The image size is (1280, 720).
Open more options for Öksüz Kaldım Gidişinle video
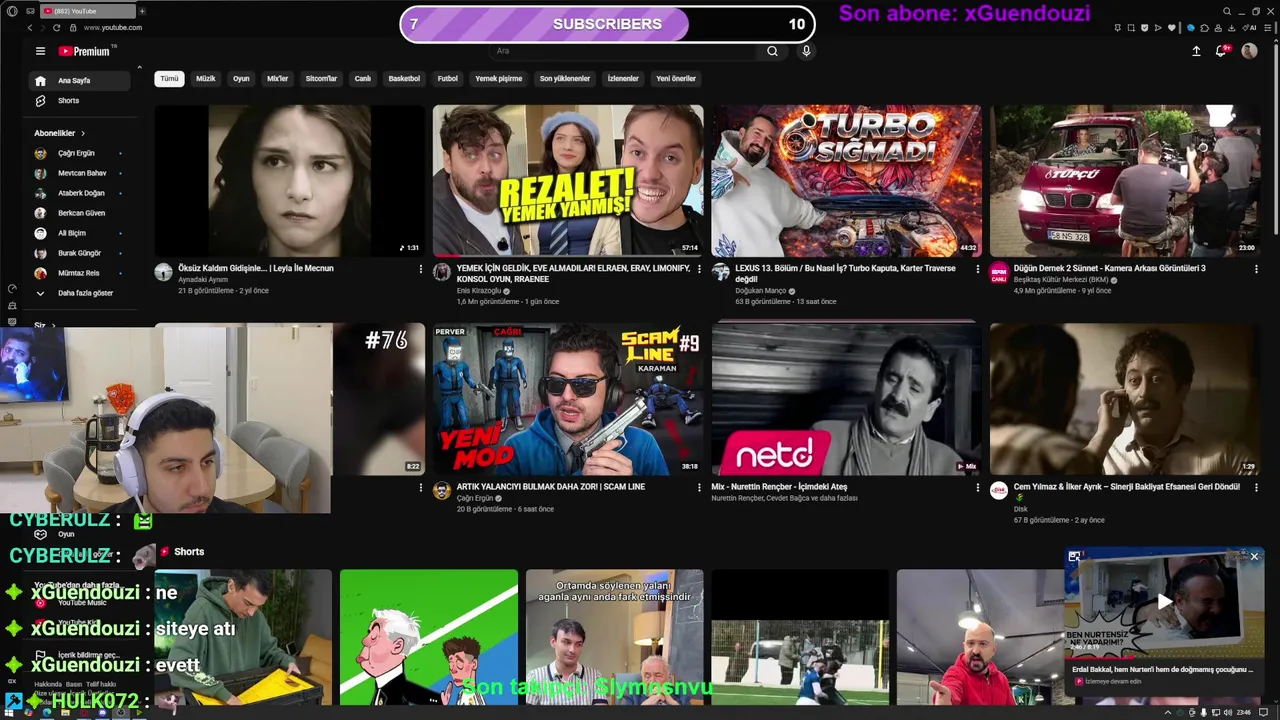(421, 269)
